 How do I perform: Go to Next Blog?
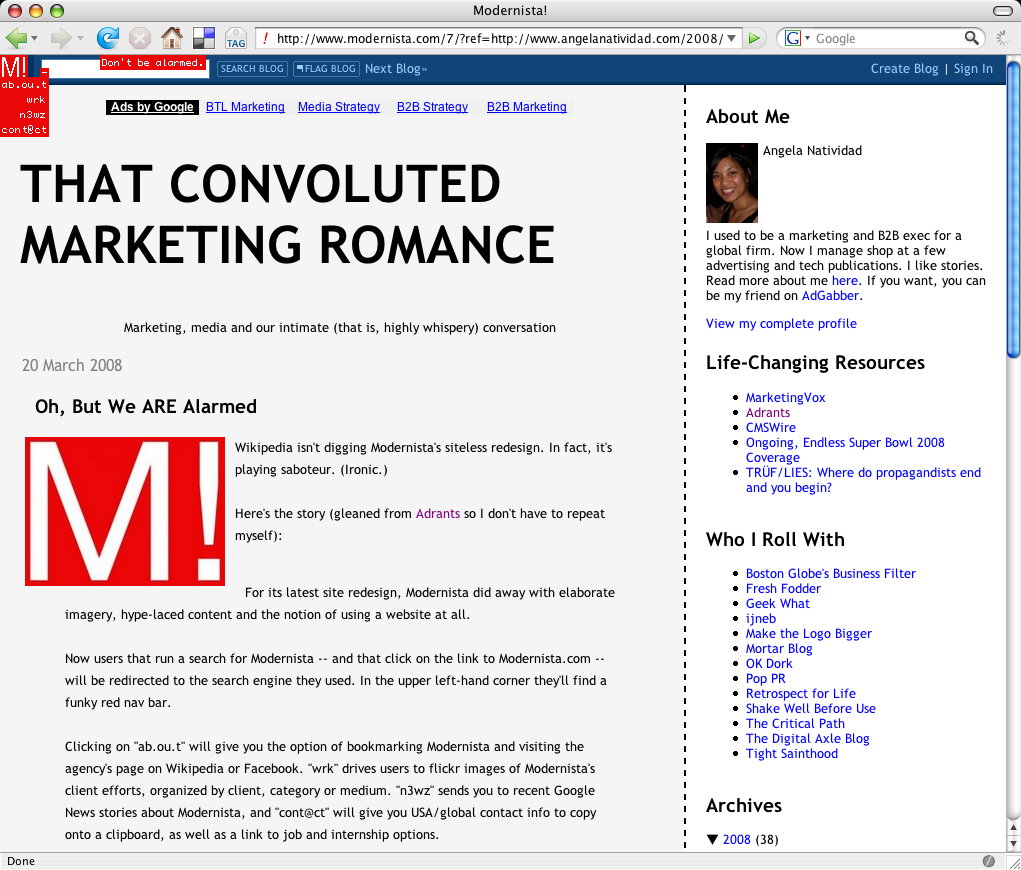click(396, 68)
